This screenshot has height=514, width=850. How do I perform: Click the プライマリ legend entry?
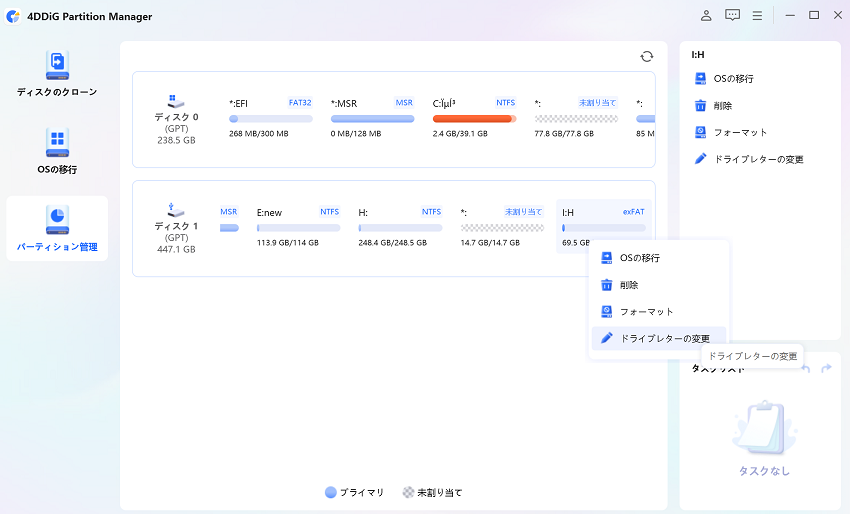[354, 492]
